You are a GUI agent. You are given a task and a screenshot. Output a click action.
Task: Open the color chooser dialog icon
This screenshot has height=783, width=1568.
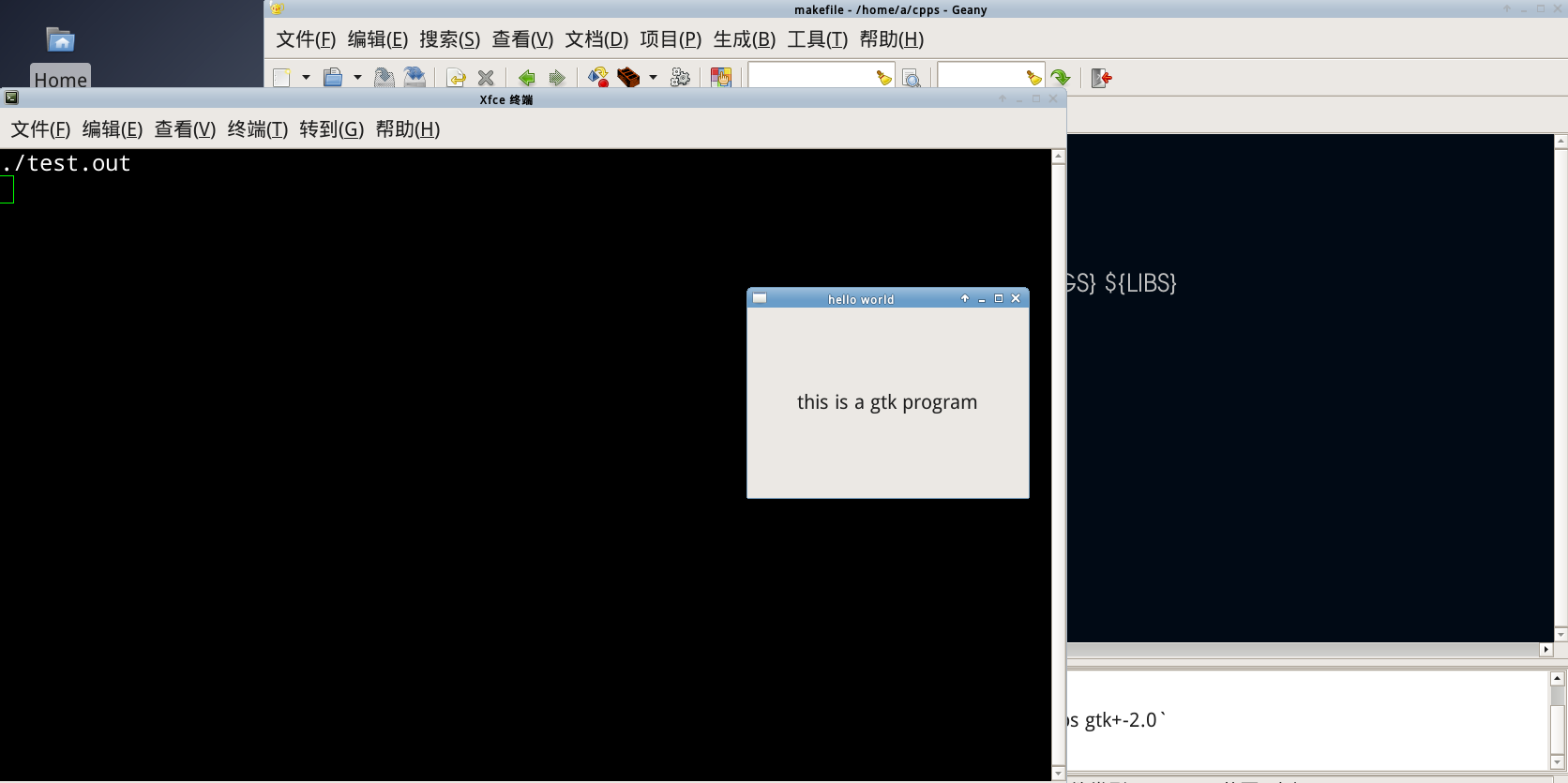[720, 78]
